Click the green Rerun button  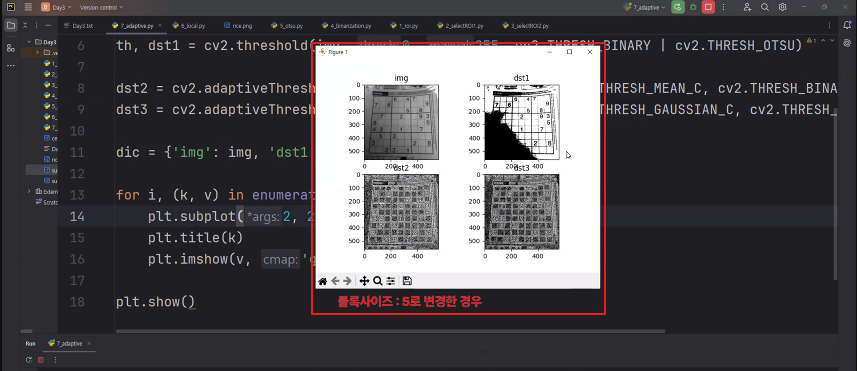tap(678, 7)
